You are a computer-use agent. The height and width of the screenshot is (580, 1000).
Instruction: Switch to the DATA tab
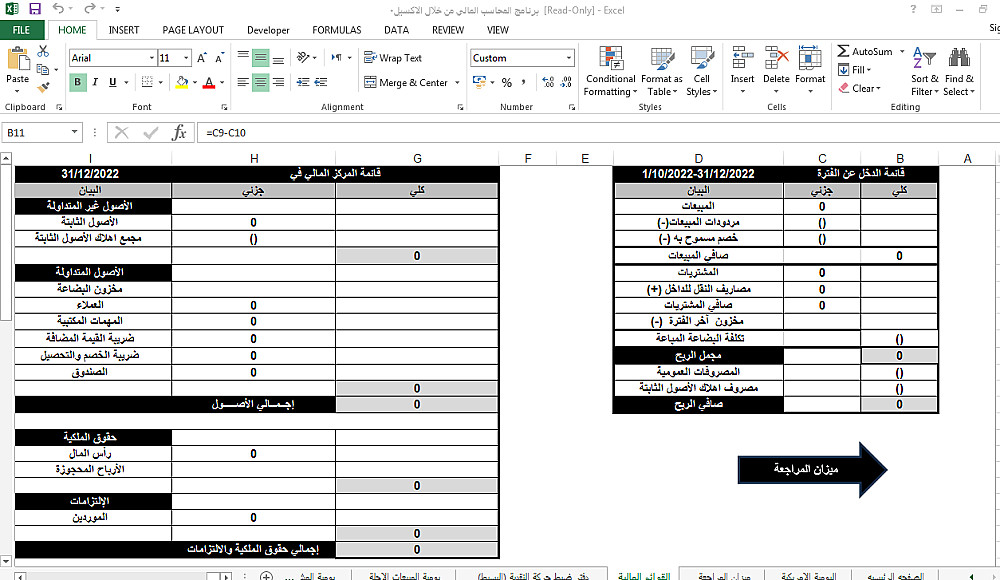pyautogui.click(x=396, y=30)
